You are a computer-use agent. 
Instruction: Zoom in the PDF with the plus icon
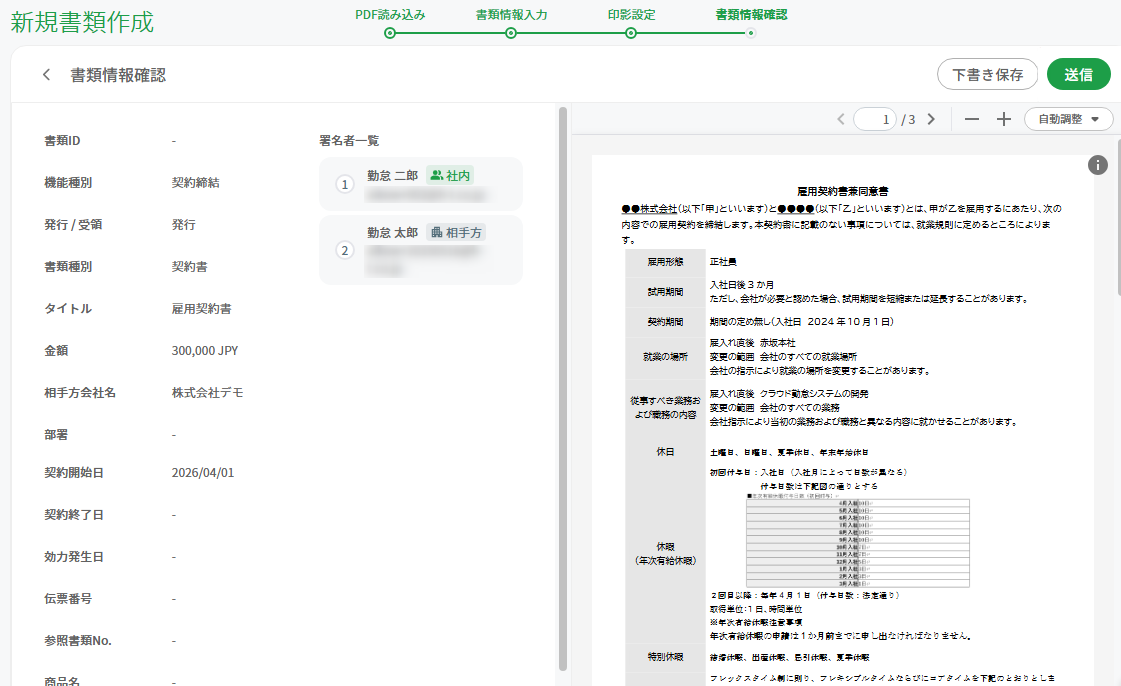1004,119
